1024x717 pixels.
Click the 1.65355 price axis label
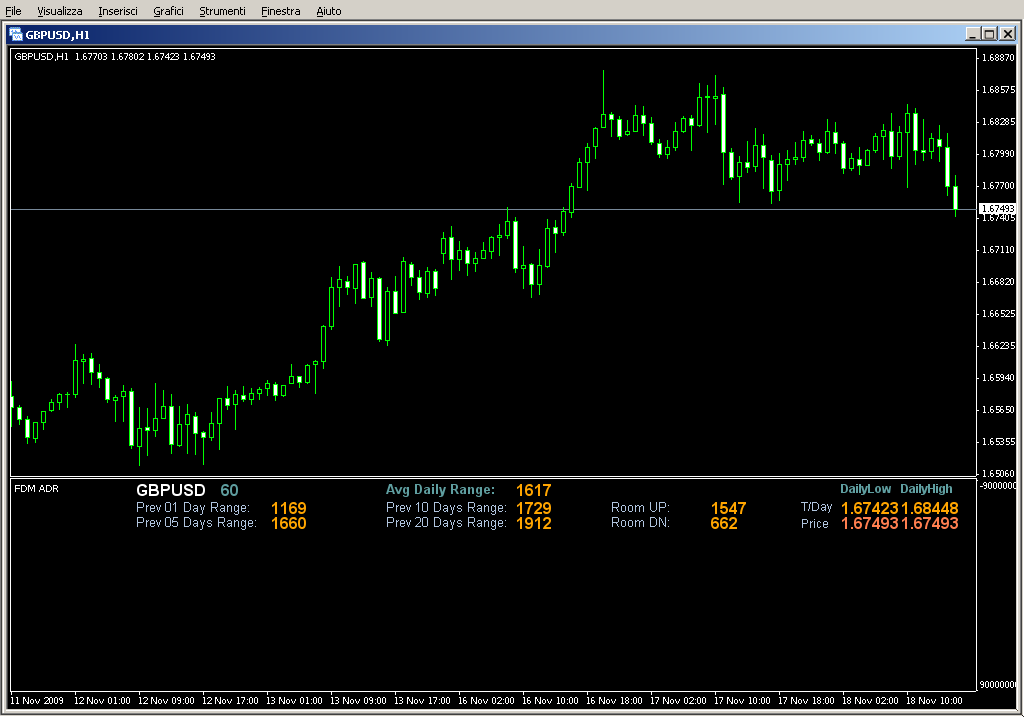tap(999, 441)
